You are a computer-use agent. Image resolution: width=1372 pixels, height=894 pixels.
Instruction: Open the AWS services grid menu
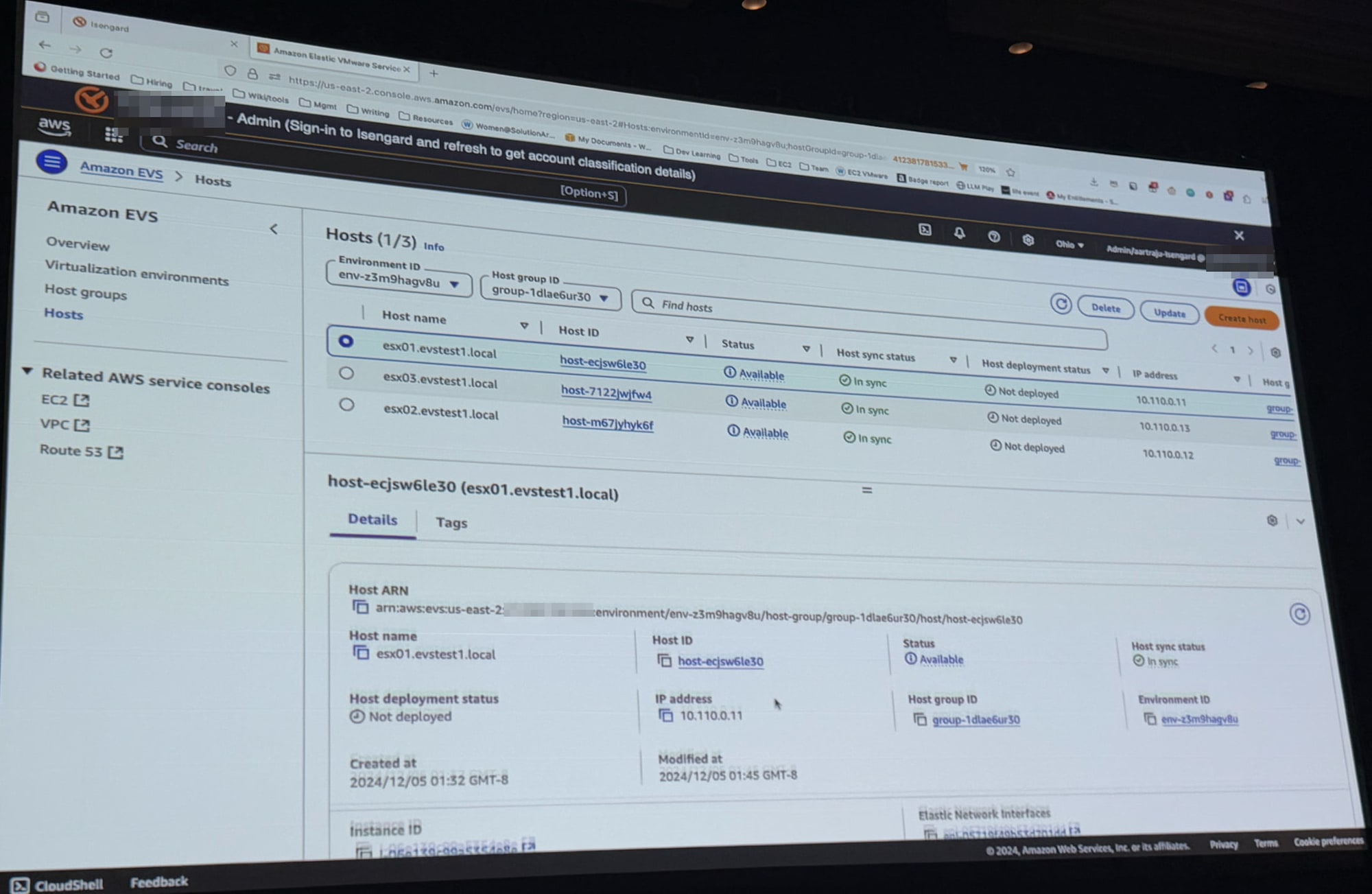[114, 135]
